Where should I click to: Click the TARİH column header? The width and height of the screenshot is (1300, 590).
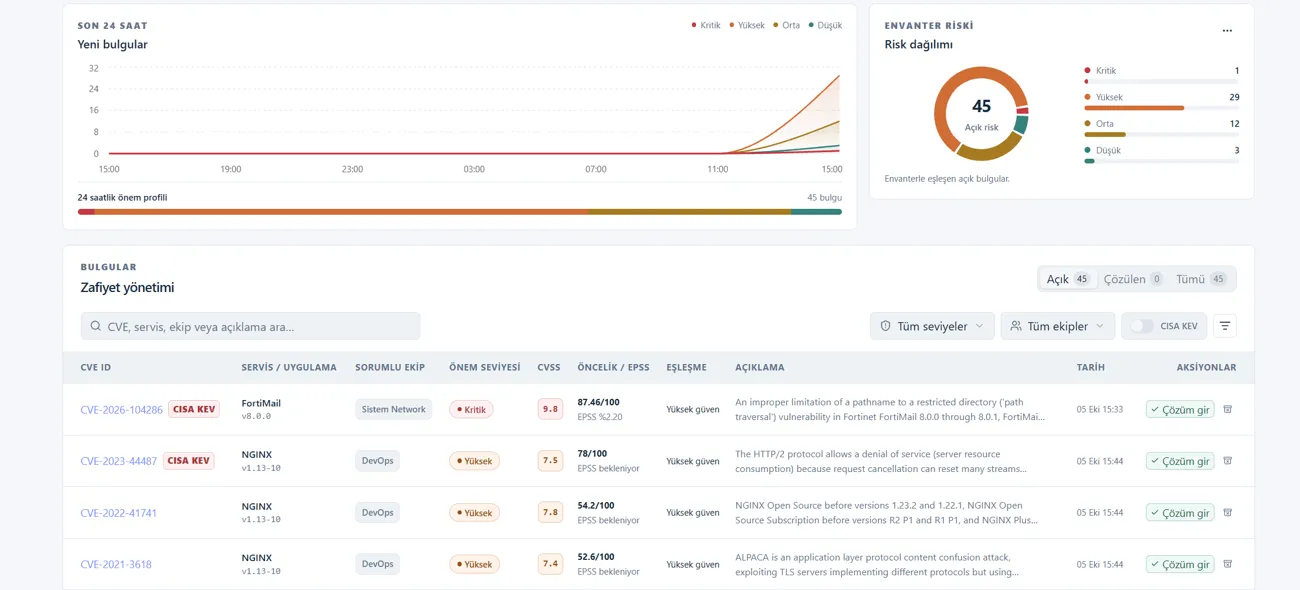point(1090,367)
